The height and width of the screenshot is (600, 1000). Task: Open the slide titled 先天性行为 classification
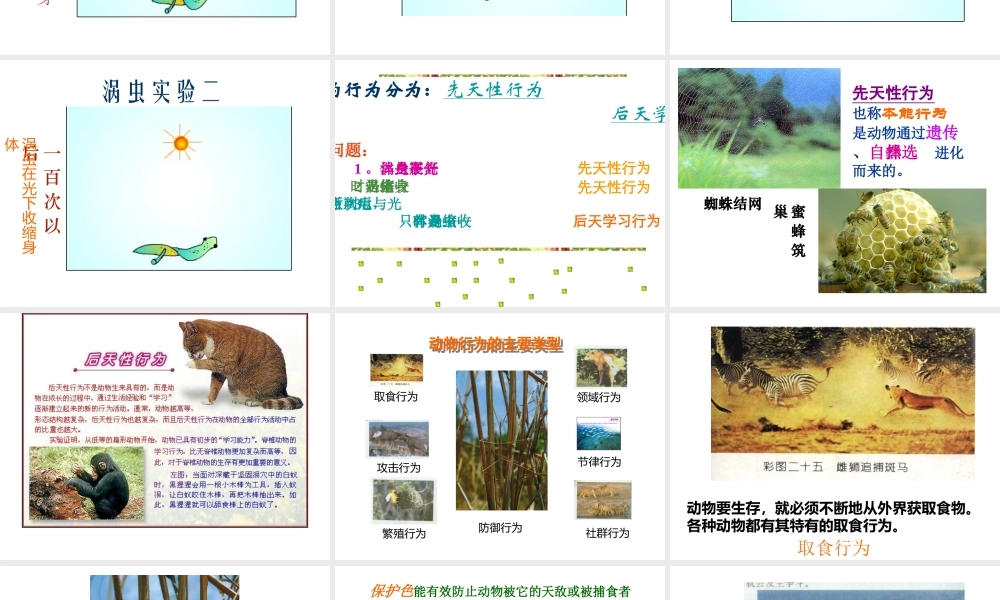[x=499, y=183]
